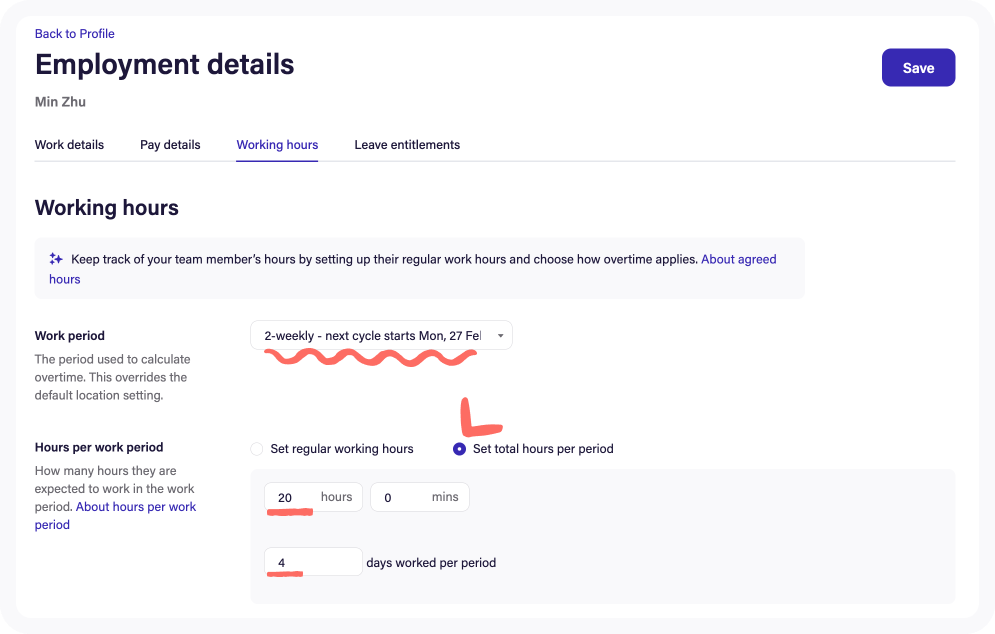Open the About agreed hours link
Viewport: 995px width, 634px height.
pyautogui.click(x=739, y=258)
